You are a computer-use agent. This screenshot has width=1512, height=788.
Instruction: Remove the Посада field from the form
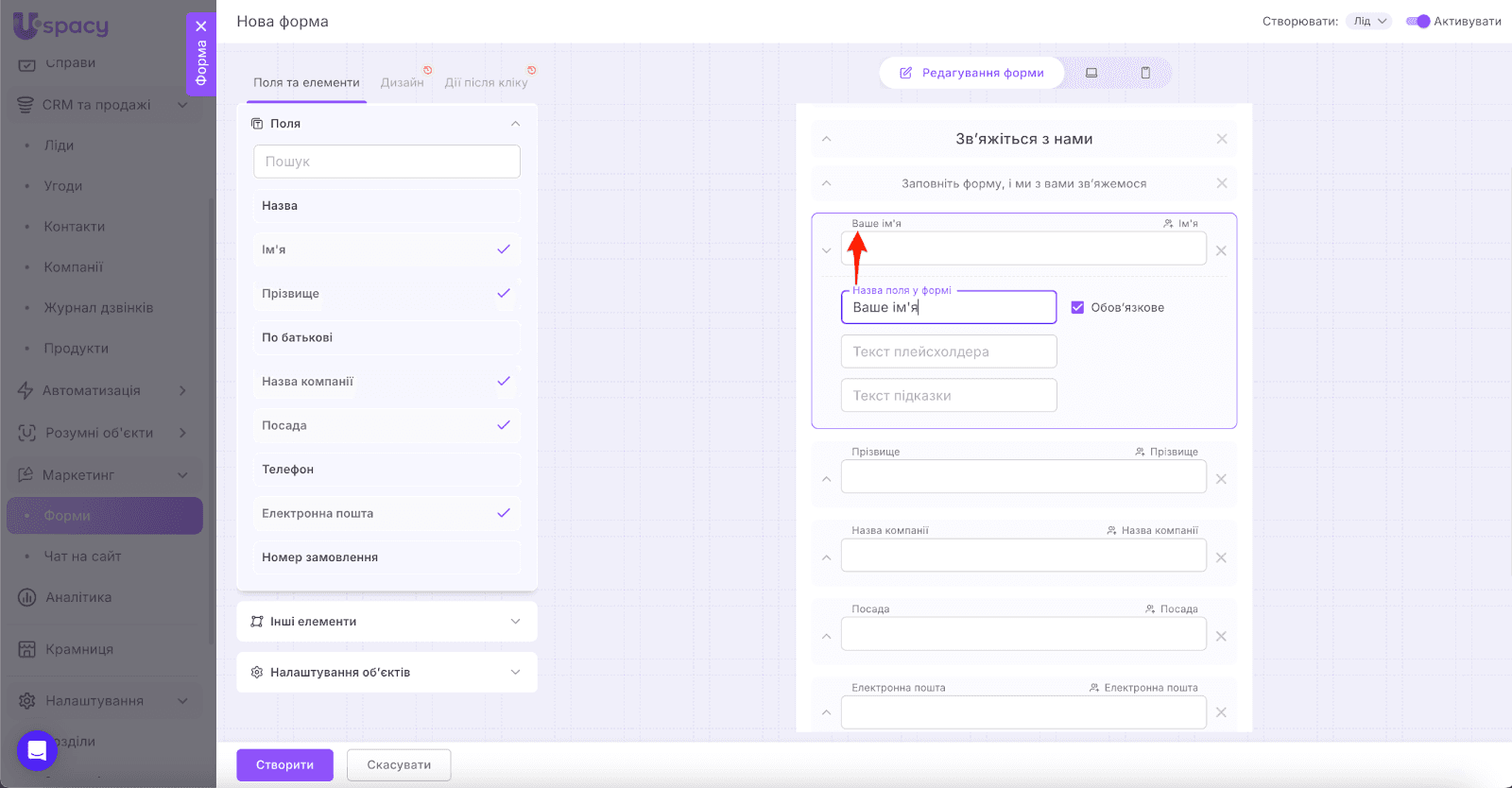pyautogui.click(x=1221, y=637)
